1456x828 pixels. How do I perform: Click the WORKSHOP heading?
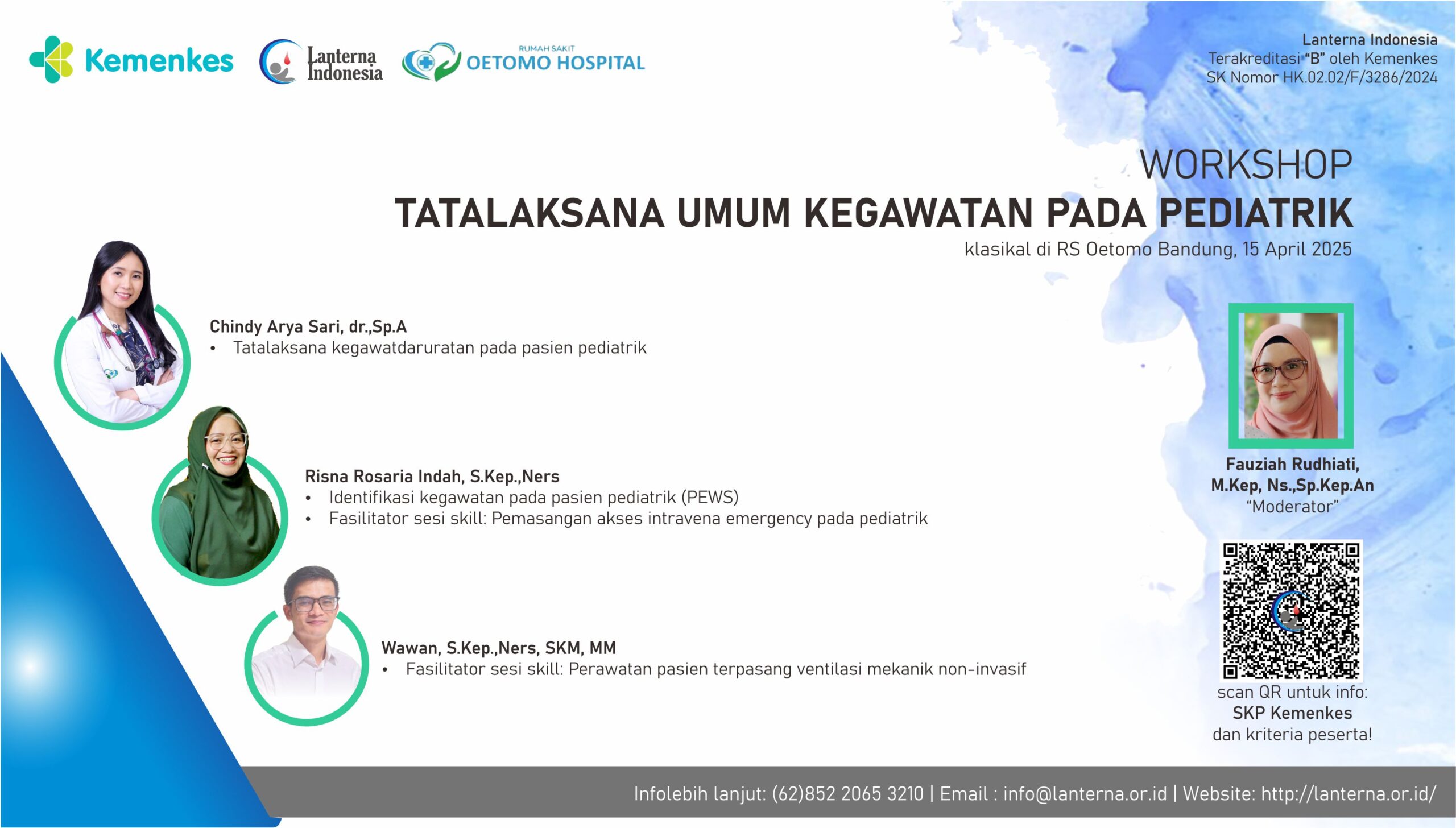pos(1246,165)
